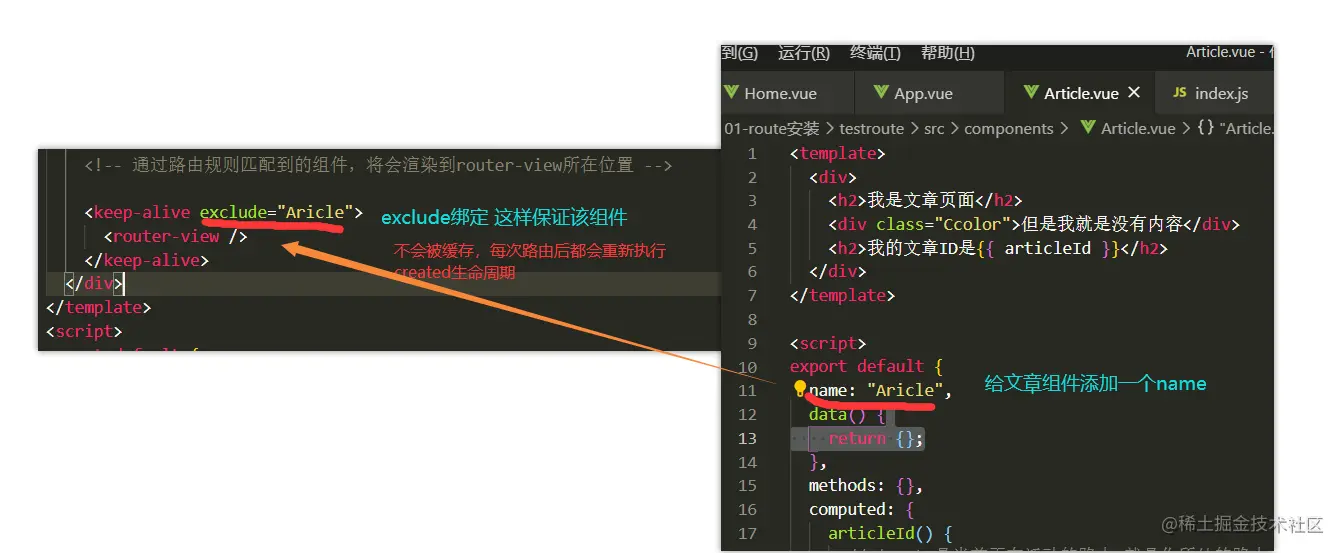
Task: Select the Article.vue editor tab
Action: point(1080,93)
